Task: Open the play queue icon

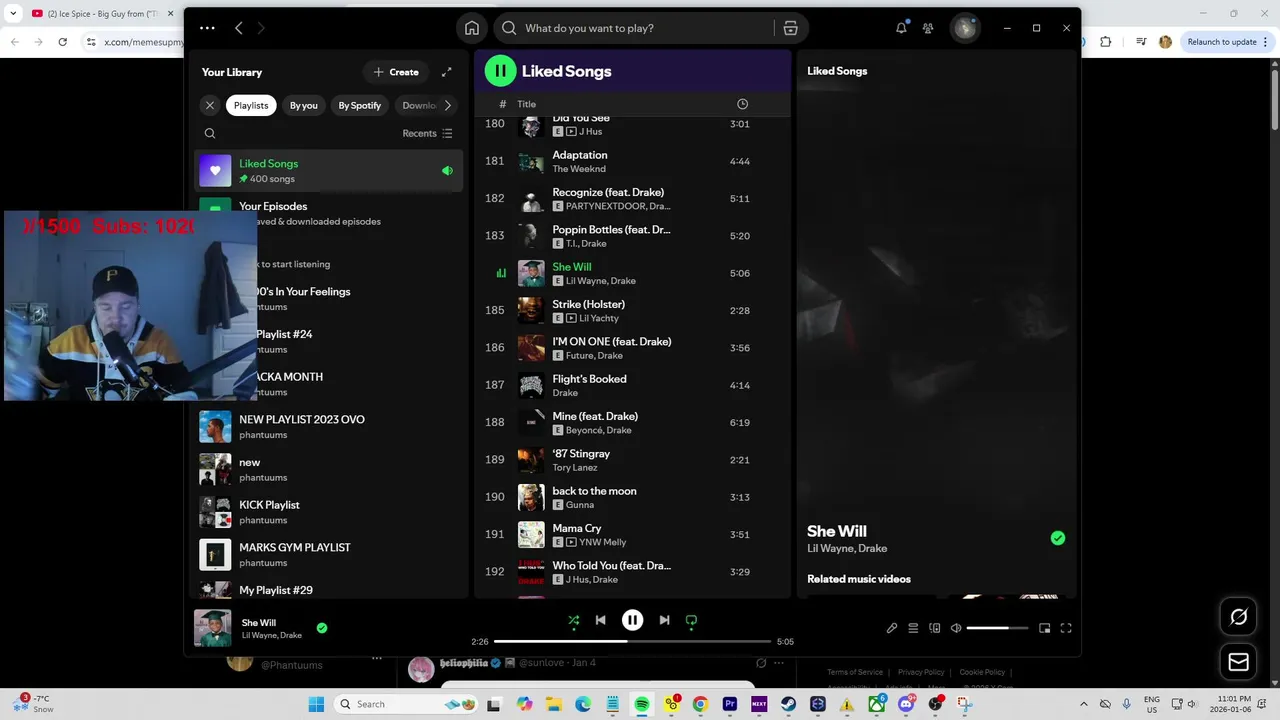Action: click(913, 628)
